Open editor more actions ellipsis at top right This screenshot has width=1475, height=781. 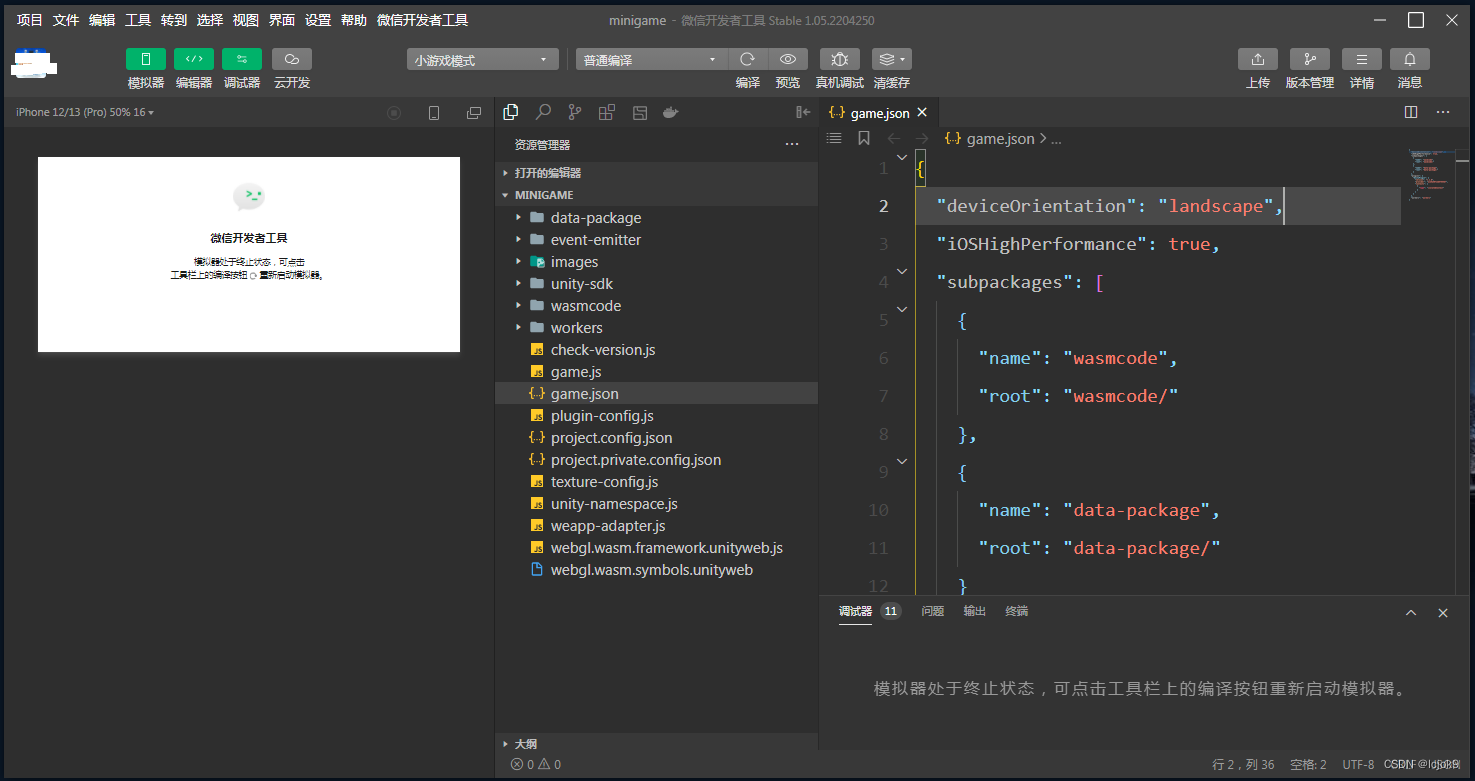point(1441,112)
